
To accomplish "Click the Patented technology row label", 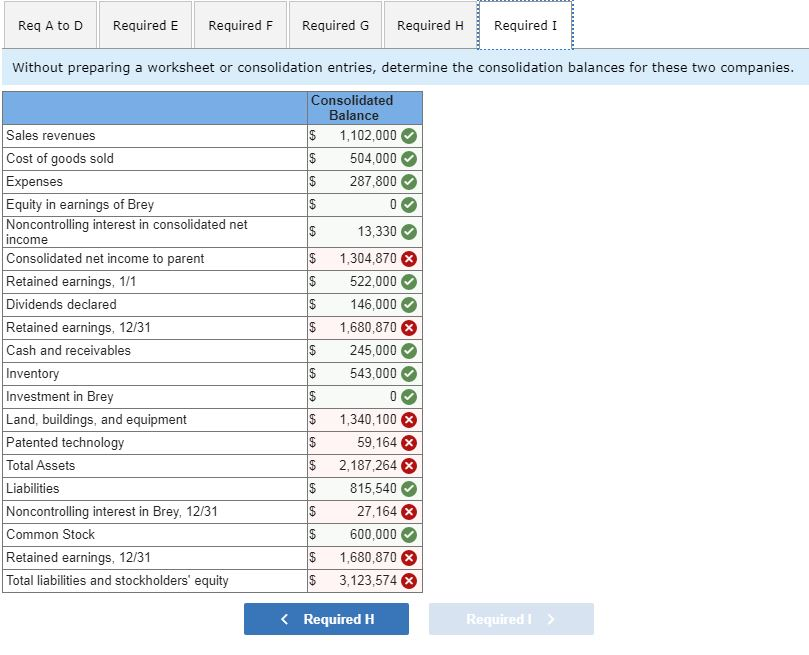I will point(65,443).
